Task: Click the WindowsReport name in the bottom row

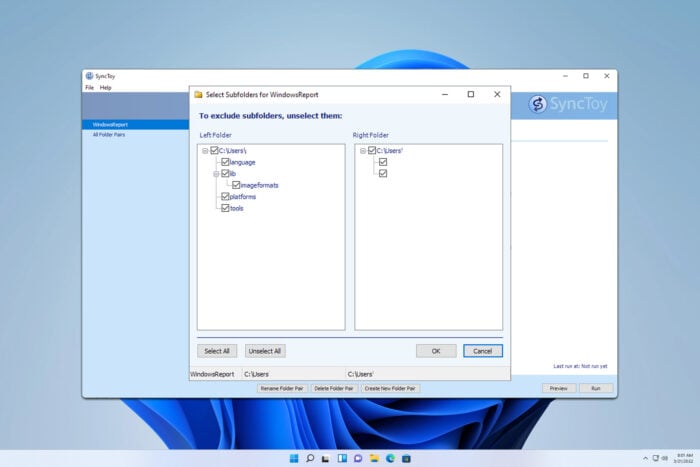Action: pos(212,374)
